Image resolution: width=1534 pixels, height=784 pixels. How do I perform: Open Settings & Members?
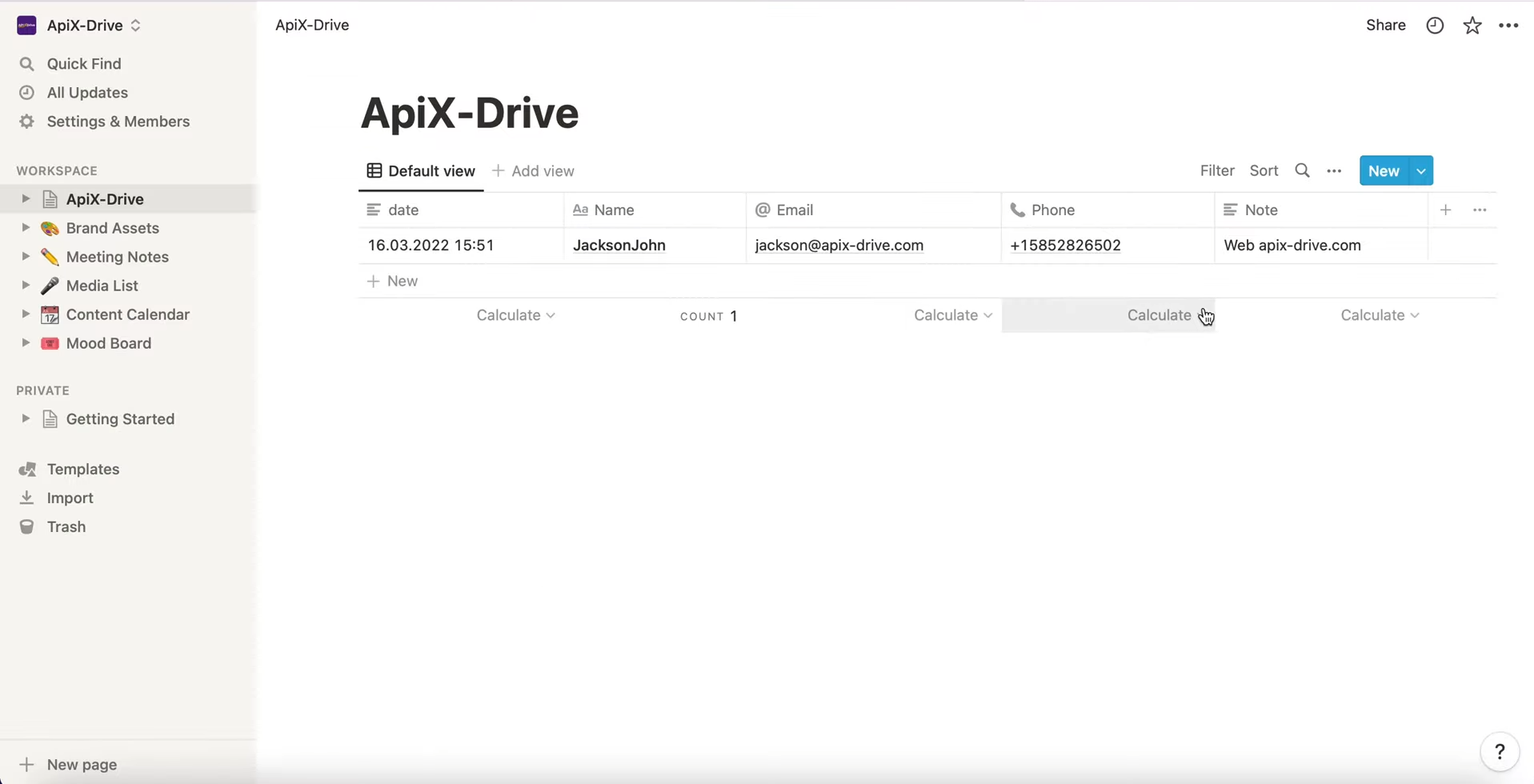(118, 122)
